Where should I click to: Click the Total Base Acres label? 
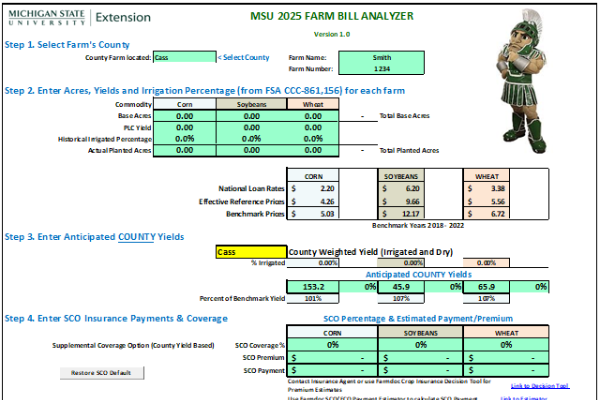pyautogui.click(x=404, y=116)
